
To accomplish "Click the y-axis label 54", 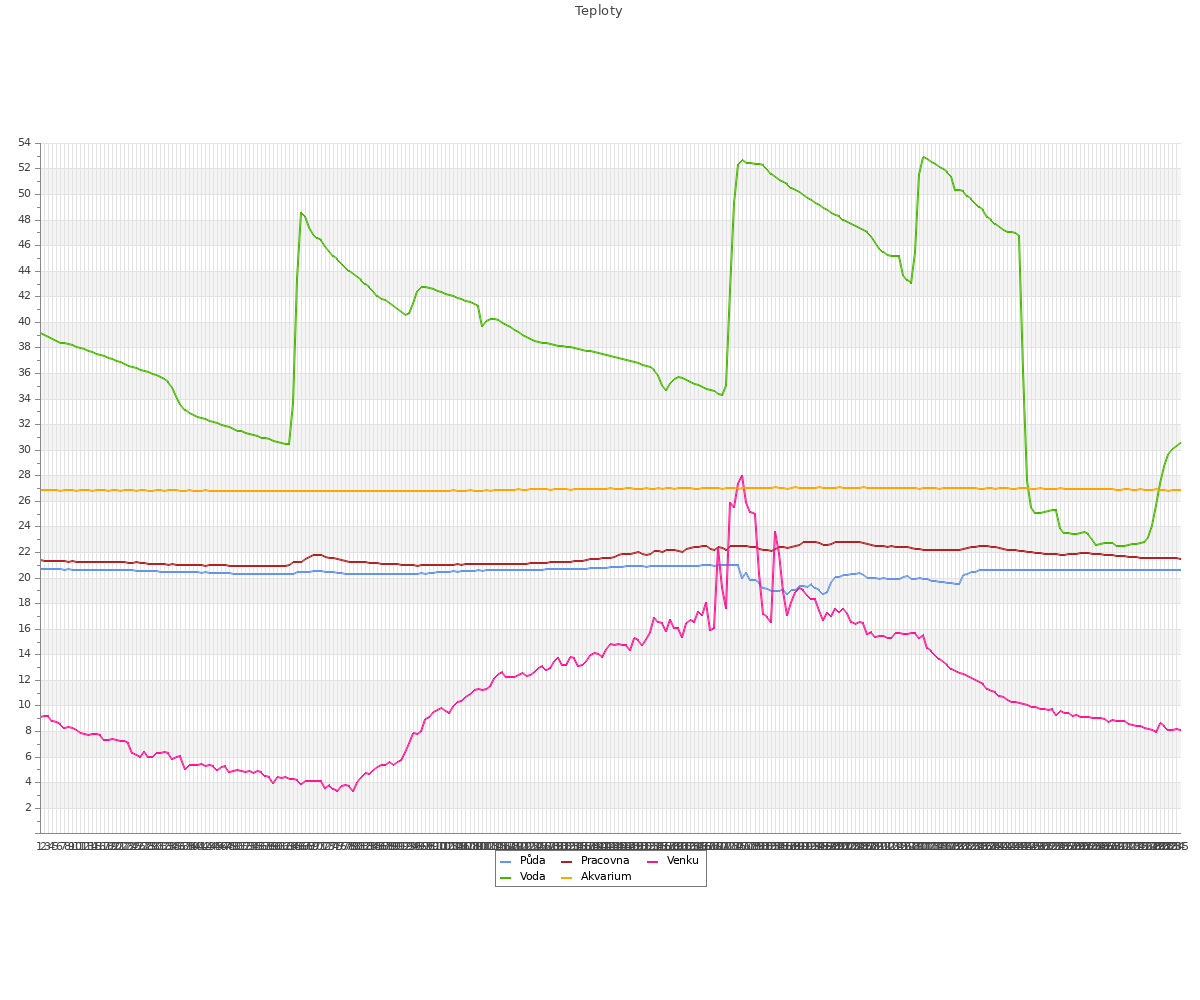I will pos(25,143).
